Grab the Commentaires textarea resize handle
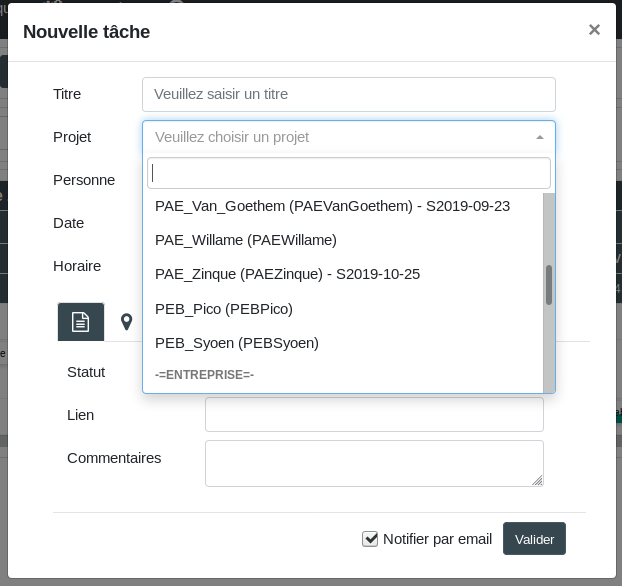The height and width of the screenshot is (586, 622). click(538, 481)
